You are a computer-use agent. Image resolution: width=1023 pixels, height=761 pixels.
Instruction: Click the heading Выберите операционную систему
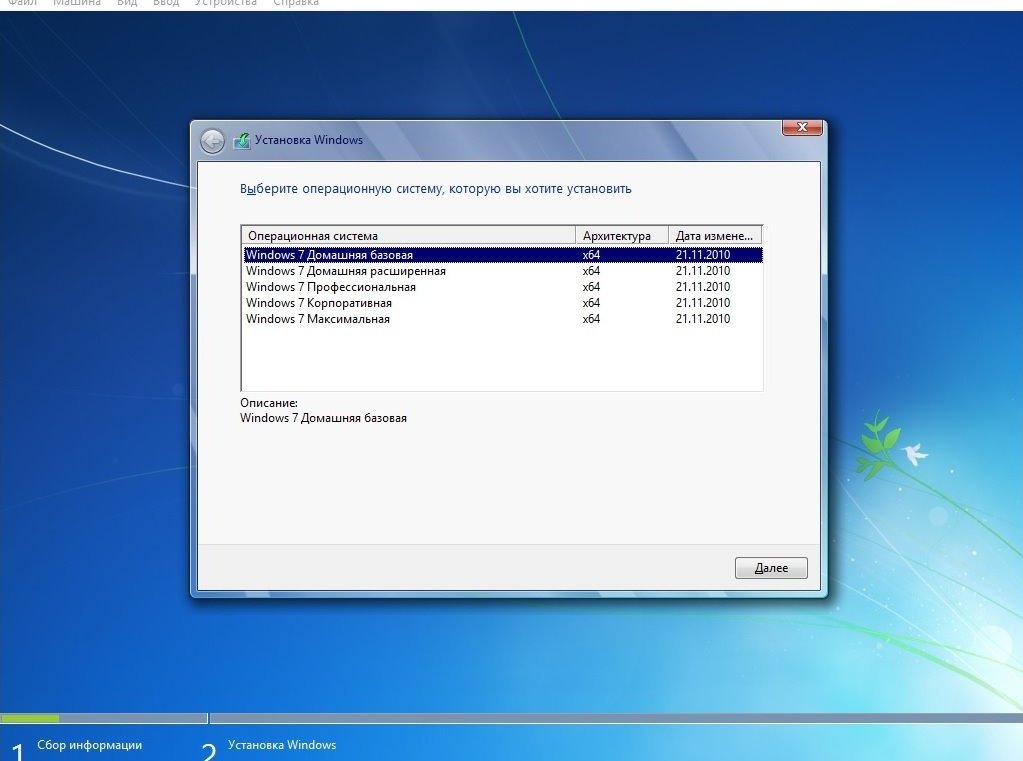[x=435, y=189]
